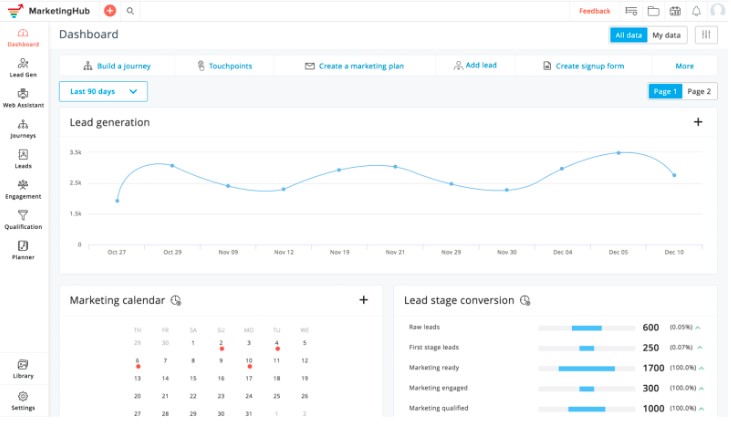Select day 2 on marketing calendar
The width and height of the screenshot is (731, 429).
coord(221,344)
